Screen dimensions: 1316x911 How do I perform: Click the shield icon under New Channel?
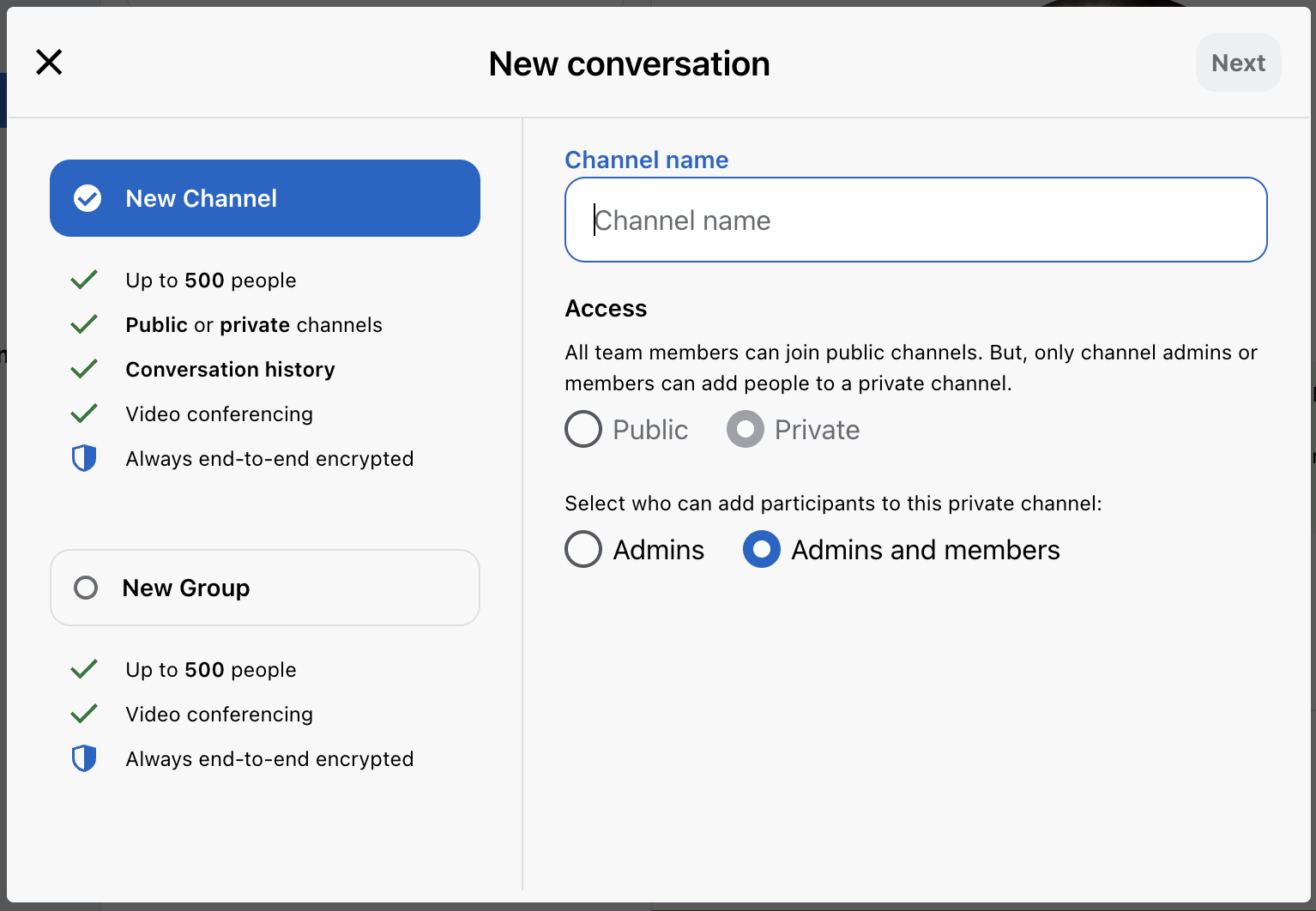click(x=84, y=458)
